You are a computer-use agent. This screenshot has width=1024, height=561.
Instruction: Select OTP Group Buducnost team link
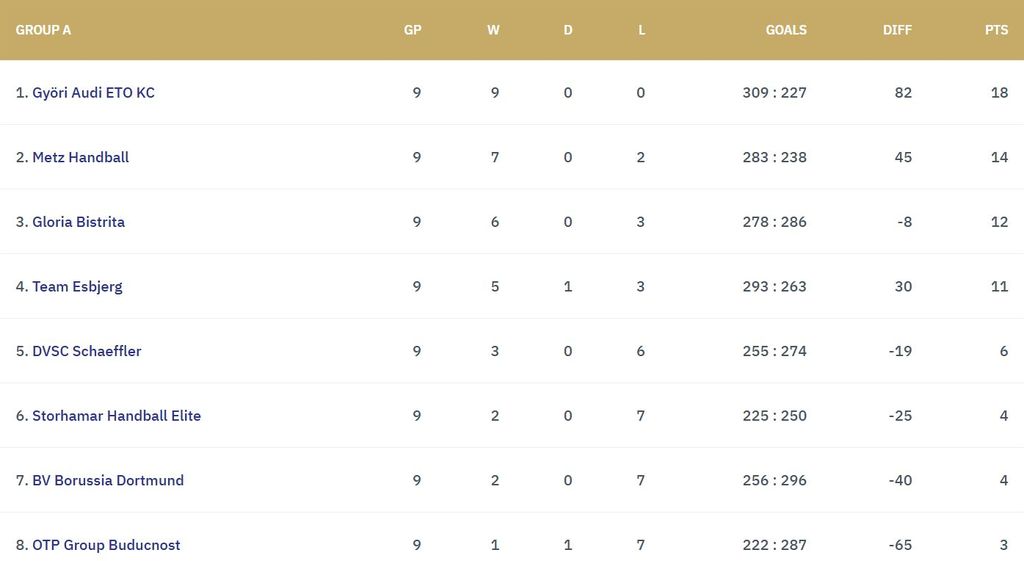(106, 545)
